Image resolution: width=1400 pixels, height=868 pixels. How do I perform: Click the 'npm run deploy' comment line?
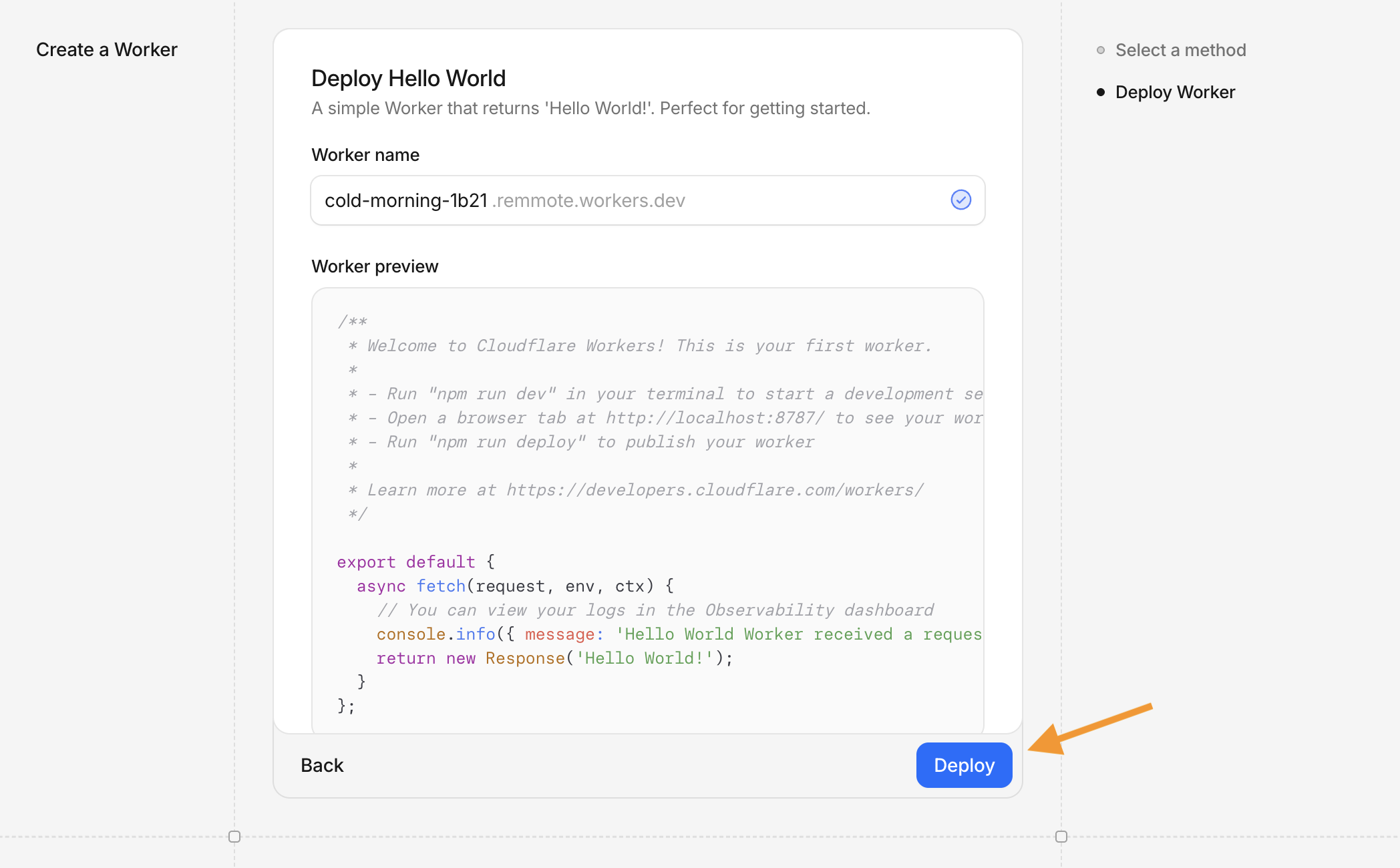pos(581,442)
